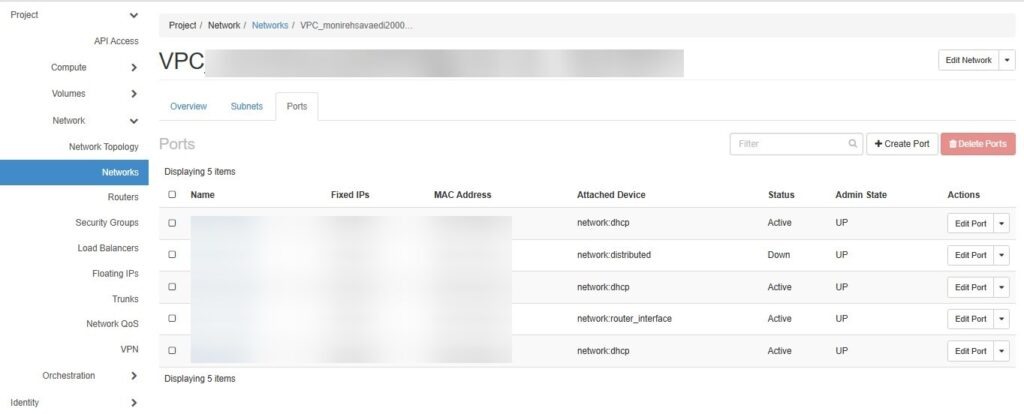Open Floating IPs in sidebar
This screenshot has width=1024, height=414.
tap(116, 274)
